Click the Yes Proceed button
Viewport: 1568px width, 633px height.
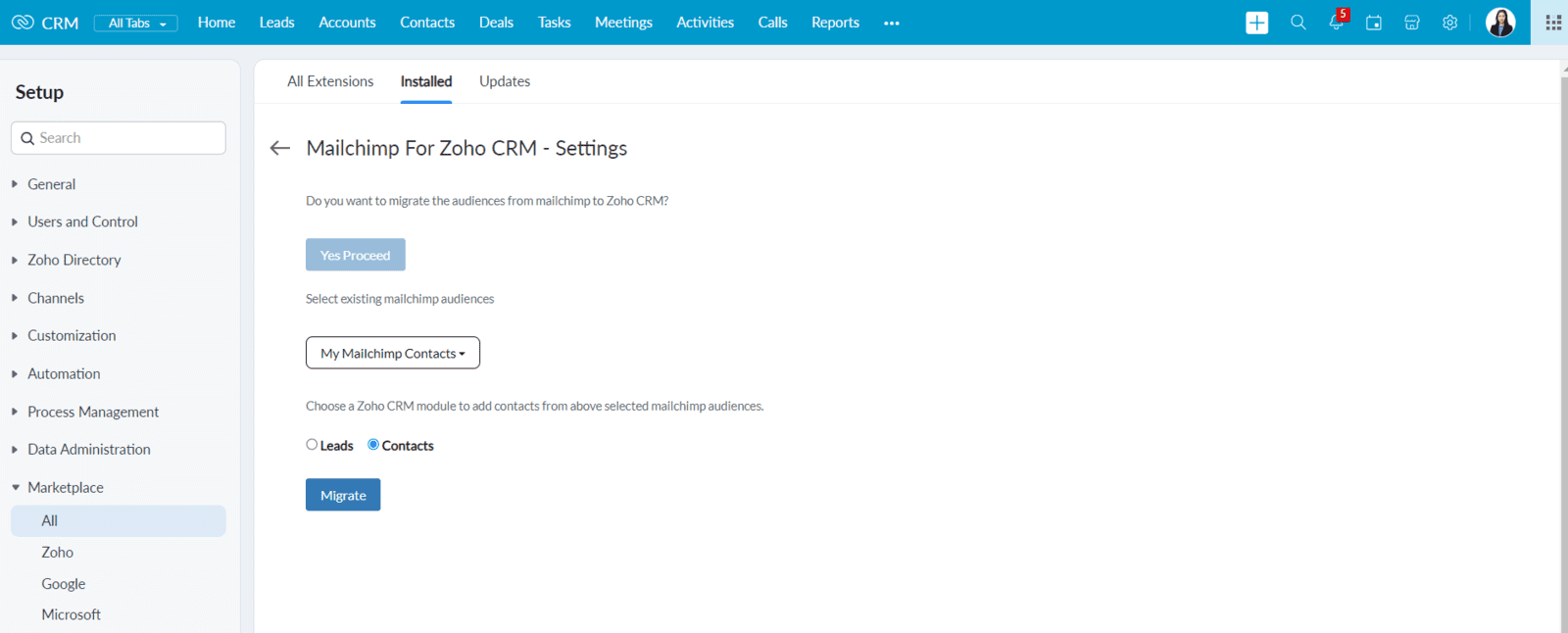356,255
